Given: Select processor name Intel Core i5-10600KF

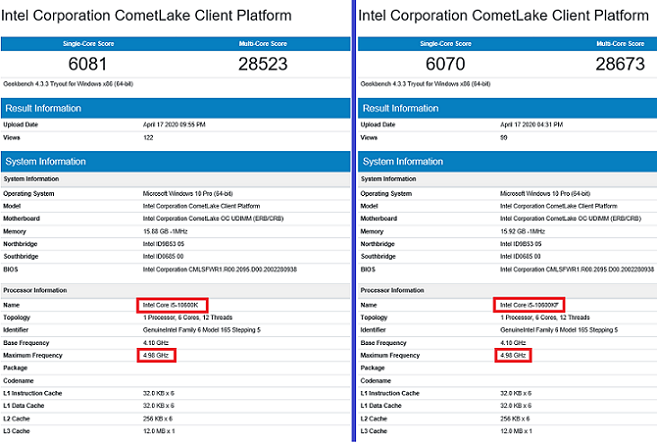Looking at the screenshot, I should click(x=529, y=305).
